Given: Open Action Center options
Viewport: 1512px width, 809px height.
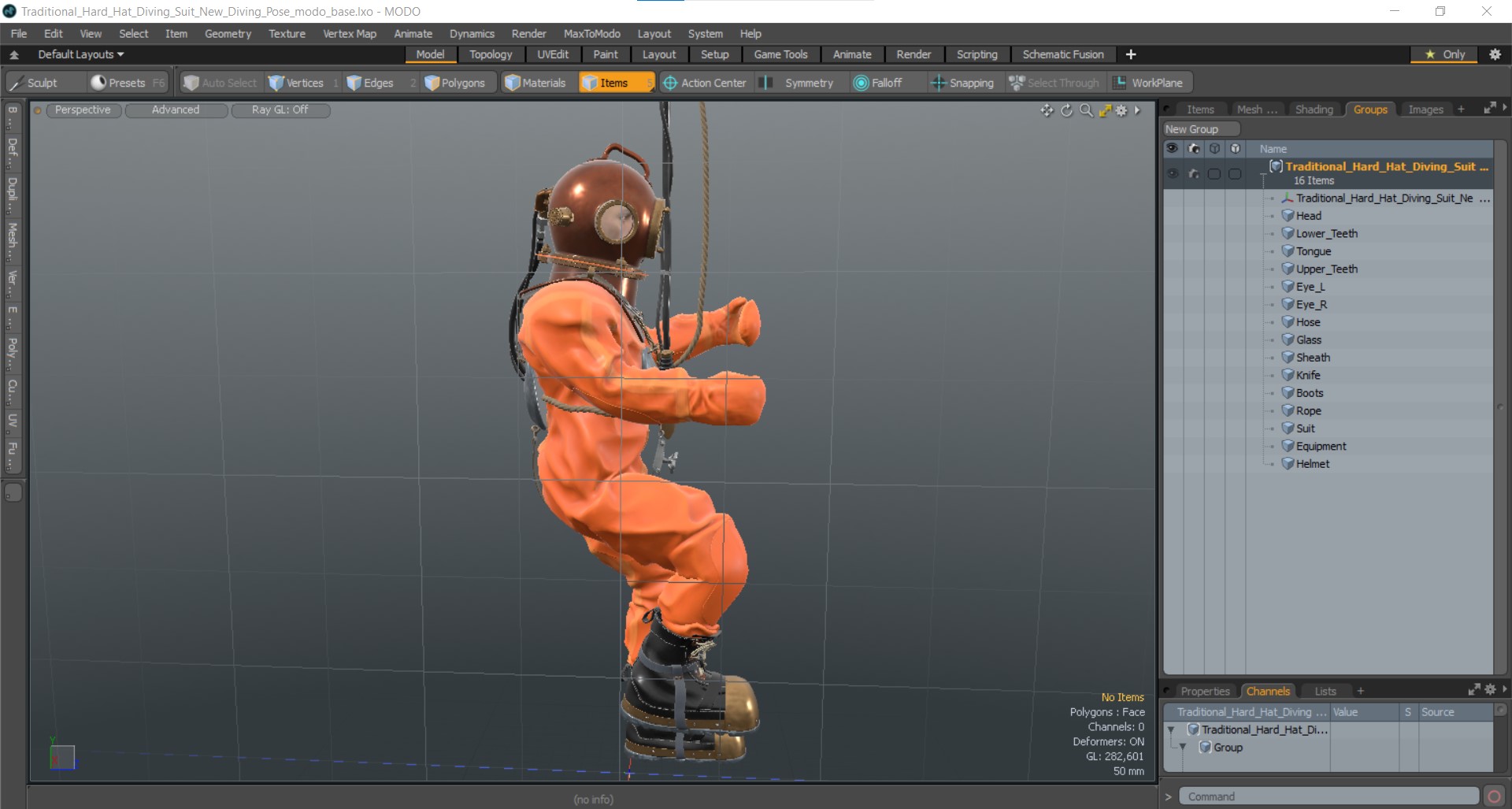Looking at the screenshot, I should [x=705, y=83].
